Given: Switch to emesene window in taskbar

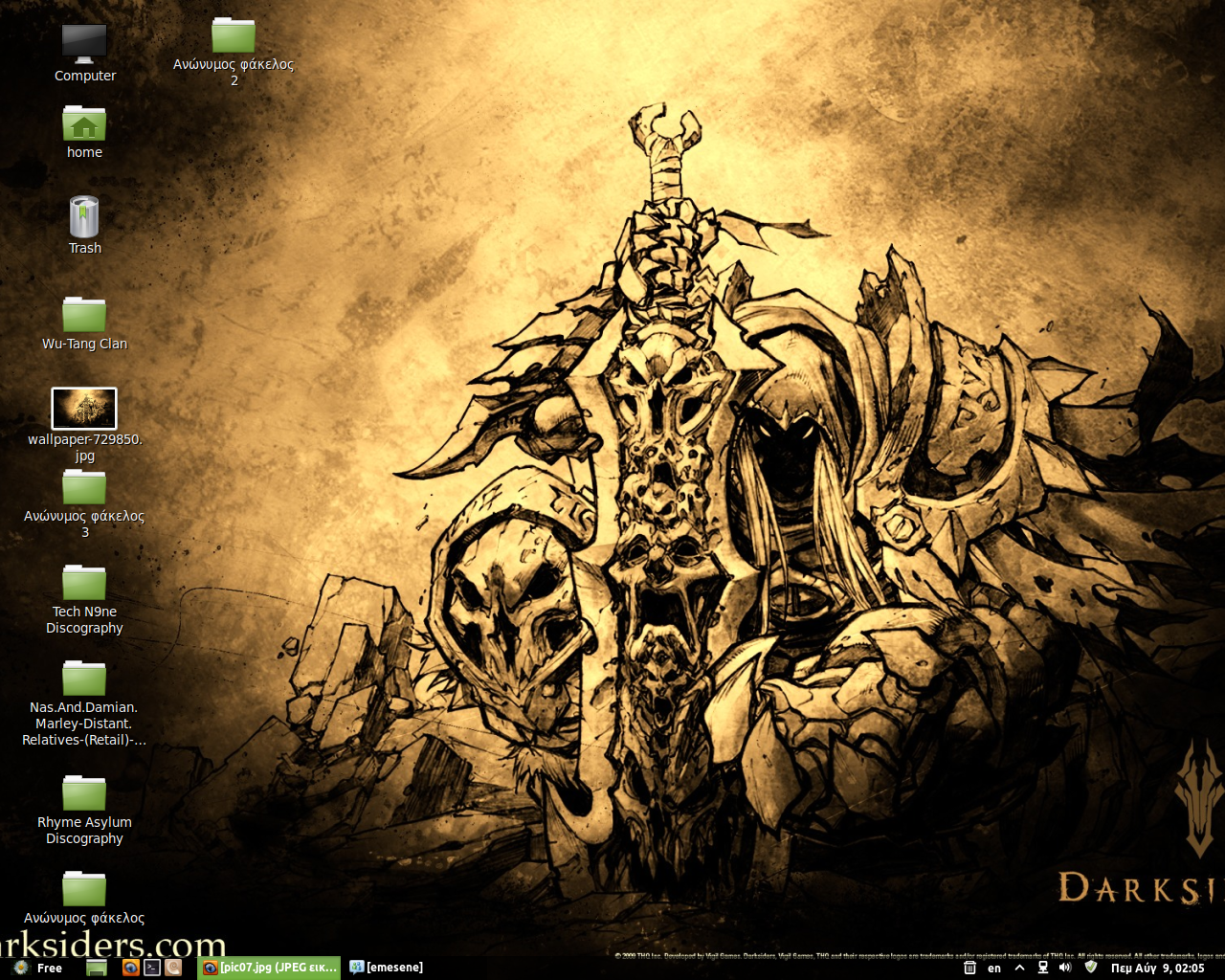Looking at the screenshot, I should [x=387, y=968].
